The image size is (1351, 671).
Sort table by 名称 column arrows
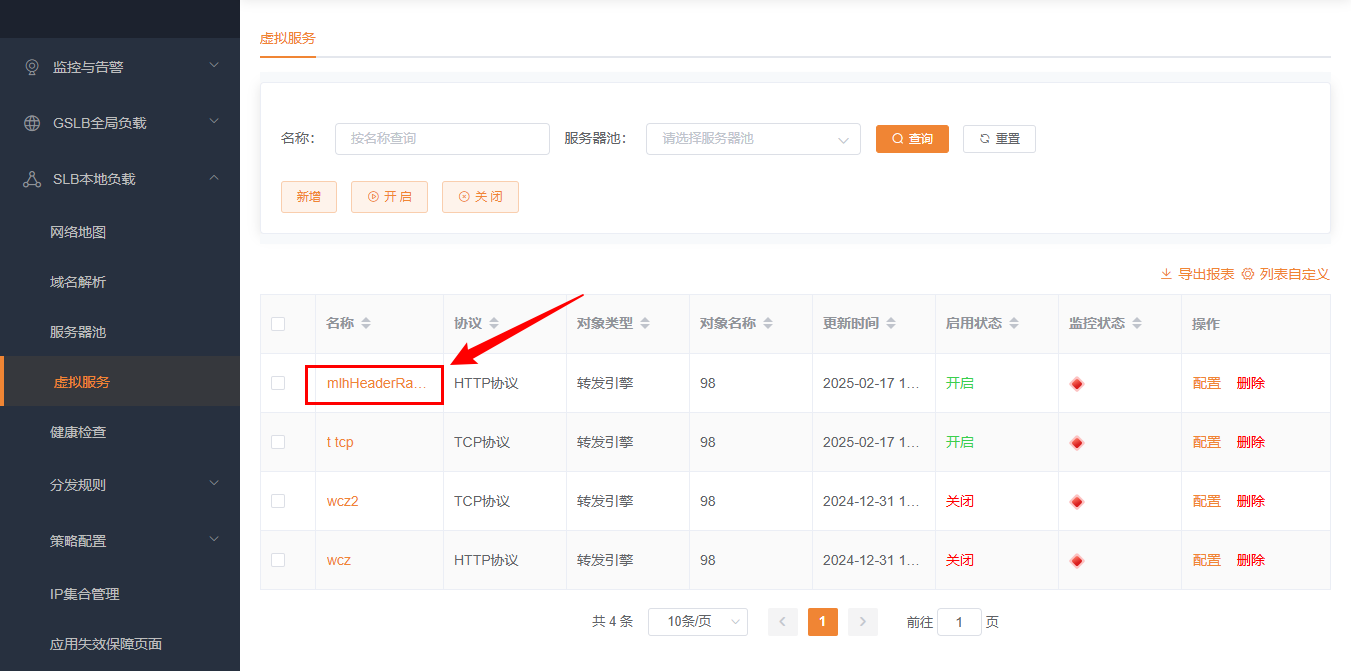(366, 324)
